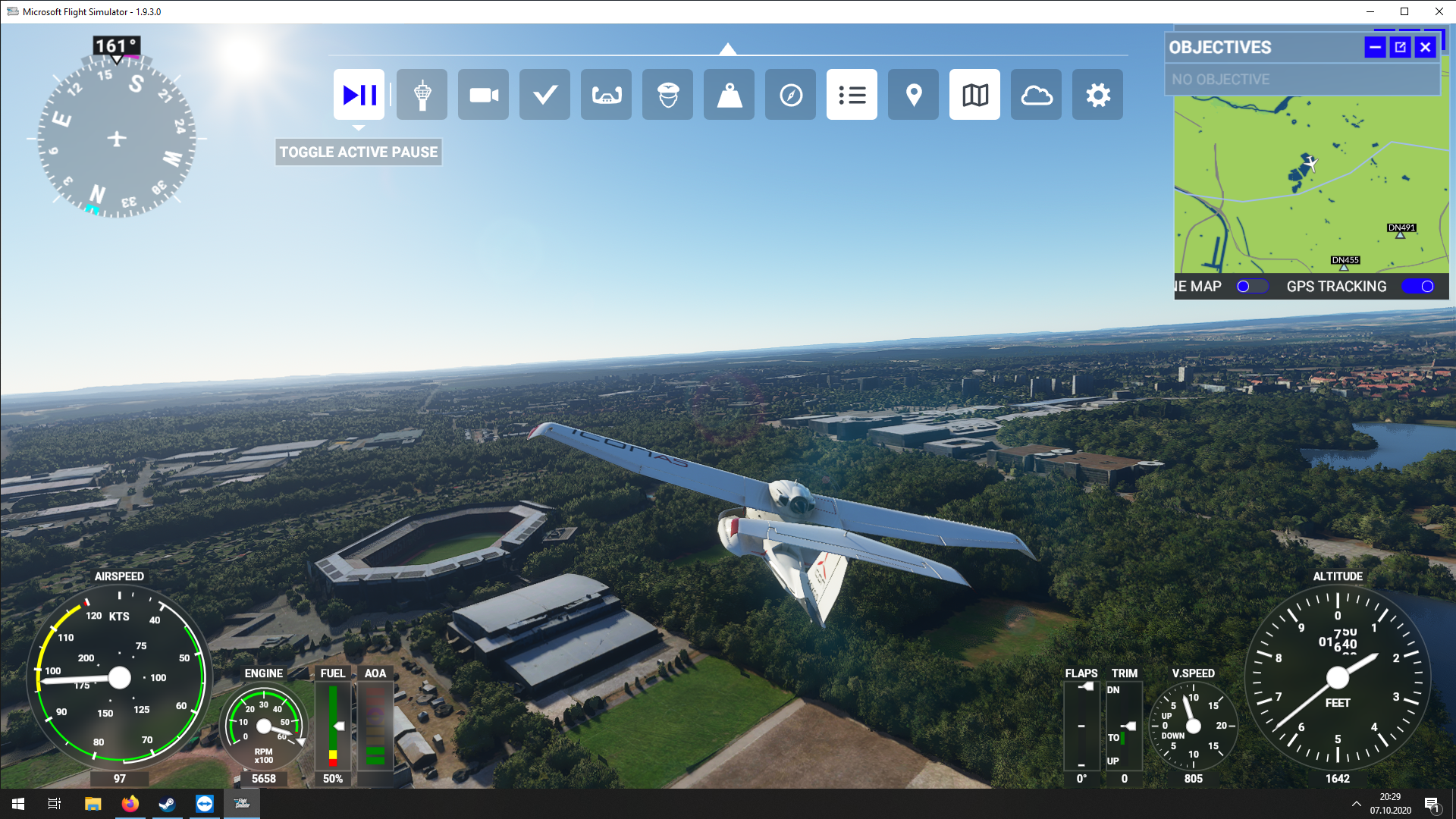1456x819 pixels.
Task: Click the RPM value 5658
Action: [264, 779]
